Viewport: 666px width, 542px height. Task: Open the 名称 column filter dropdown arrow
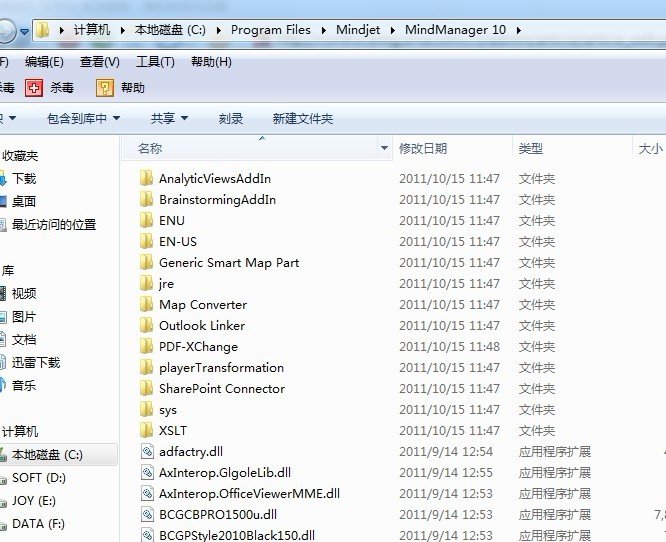384,148
